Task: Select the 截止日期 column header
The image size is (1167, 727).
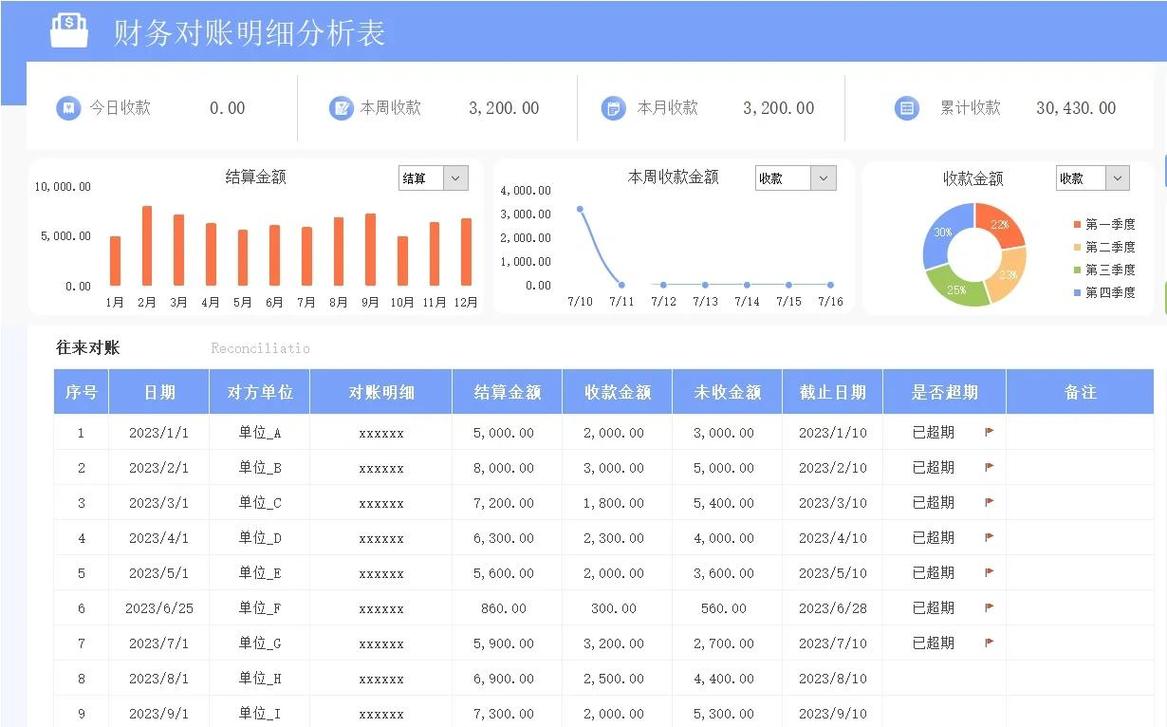Action: coord(833,391)
